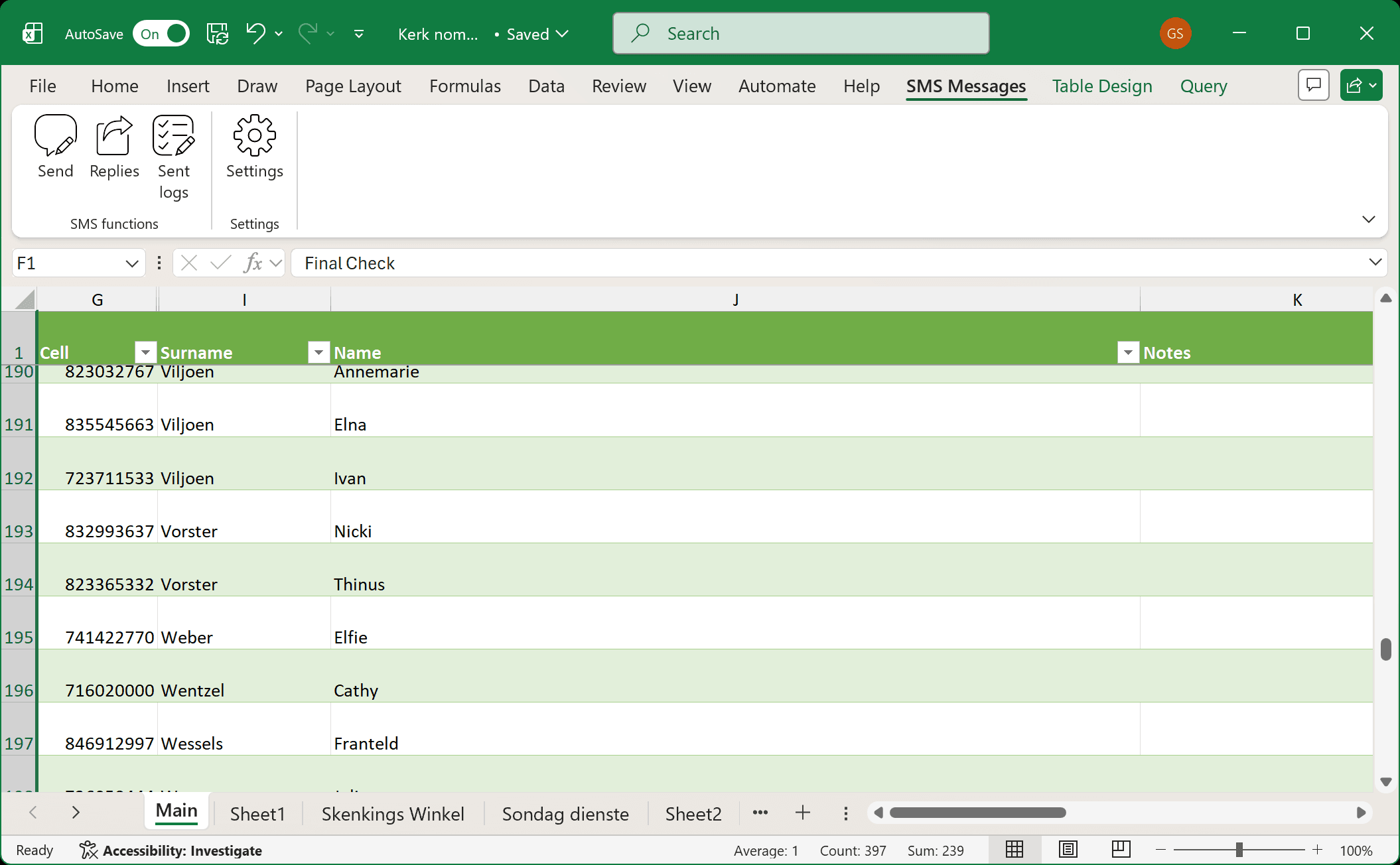Image resolution: width=1400 pixels, height=865 pixels.
Task: Cancel the formula bar entry
Action: 189,263
